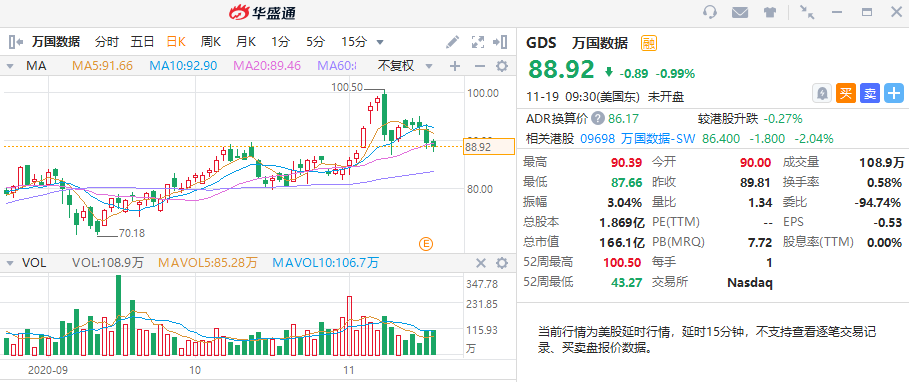
Task: Open 万国数据-SW related stock link
Action: pyautogui.click(x=657, y=139)
